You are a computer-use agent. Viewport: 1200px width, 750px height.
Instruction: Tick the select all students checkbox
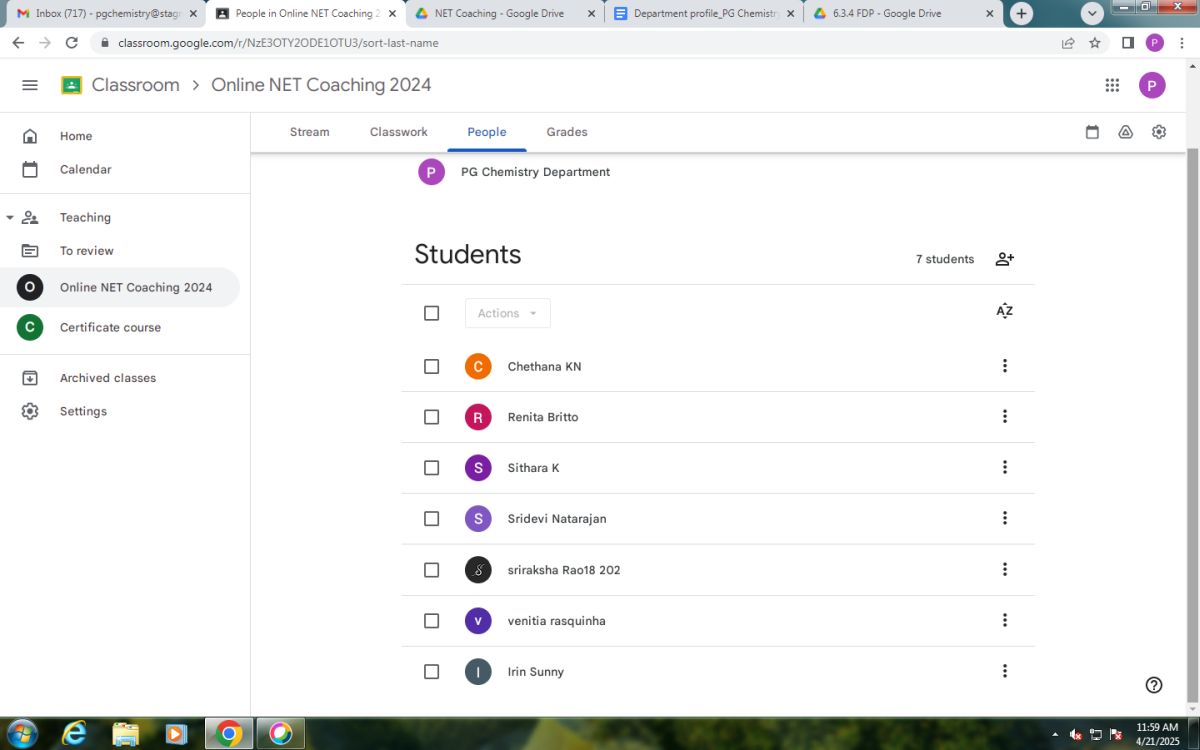431,313
